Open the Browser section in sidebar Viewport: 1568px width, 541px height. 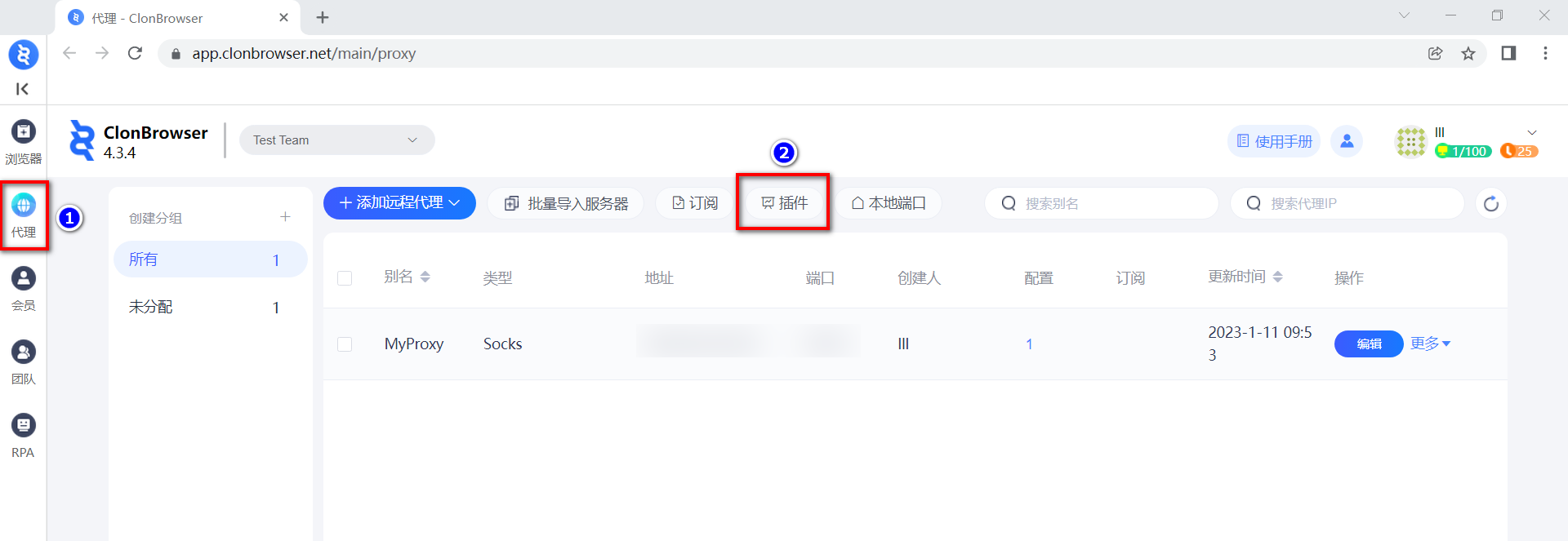tap(23, 141)
